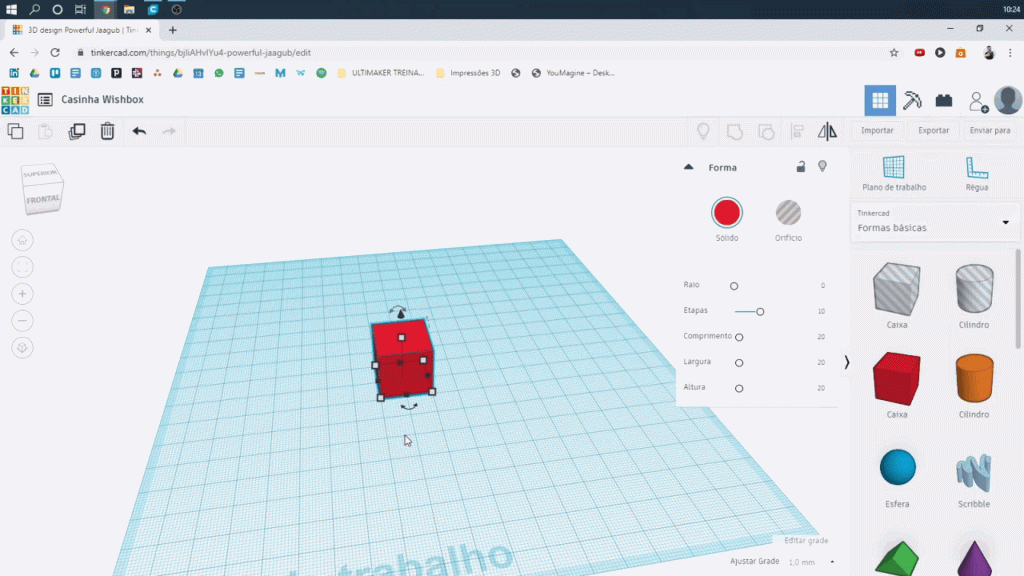Click the Raio slider handle
This screenshot has height=576, width=1024.
[734, 286]
